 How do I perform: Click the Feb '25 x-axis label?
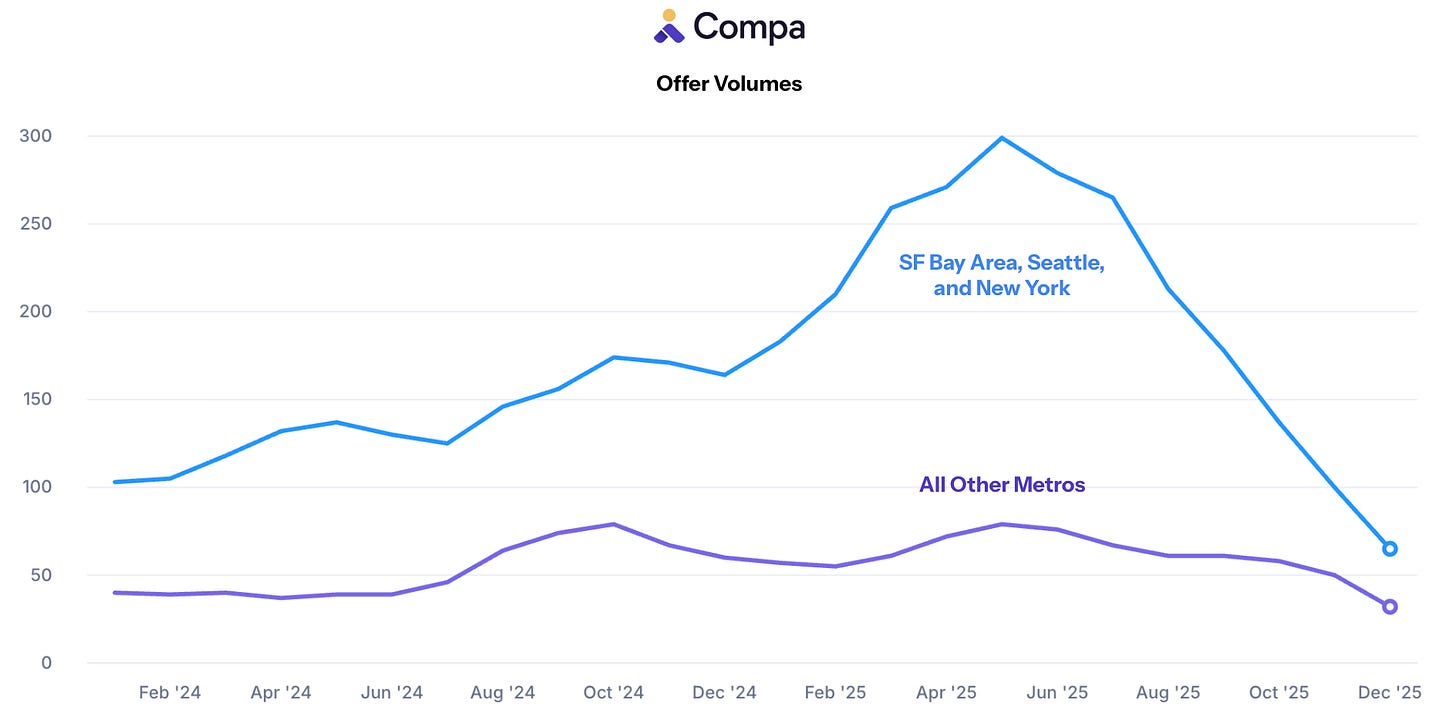[835, 693]
